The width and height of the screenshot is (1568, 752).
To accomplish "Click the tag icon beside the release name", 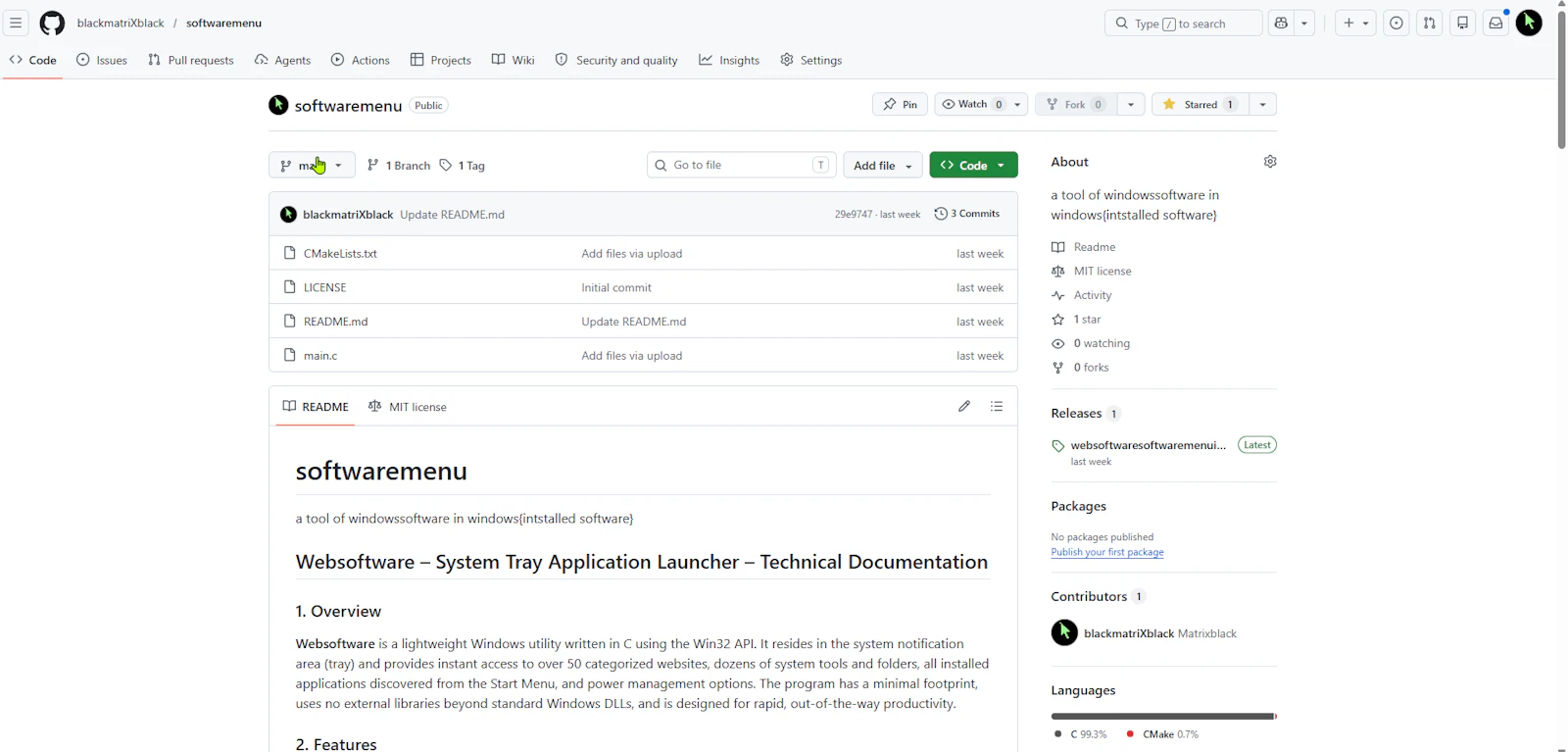I will 1058,446.
